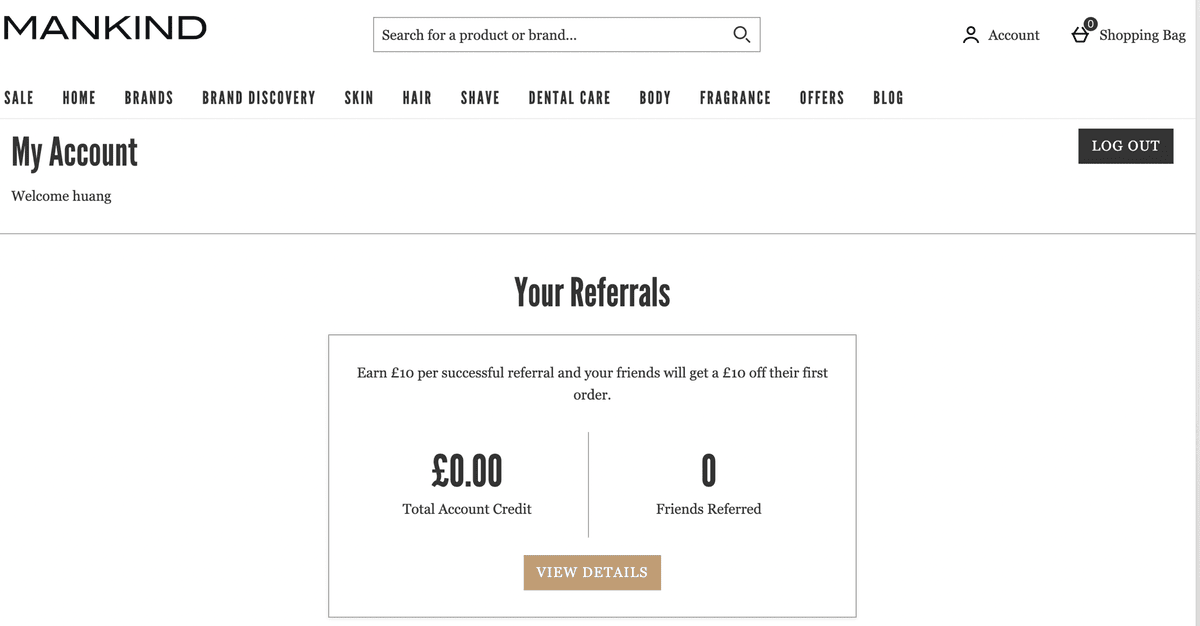Open the FRAGRANCE category
1200x626 pixels.
point(735,98)
